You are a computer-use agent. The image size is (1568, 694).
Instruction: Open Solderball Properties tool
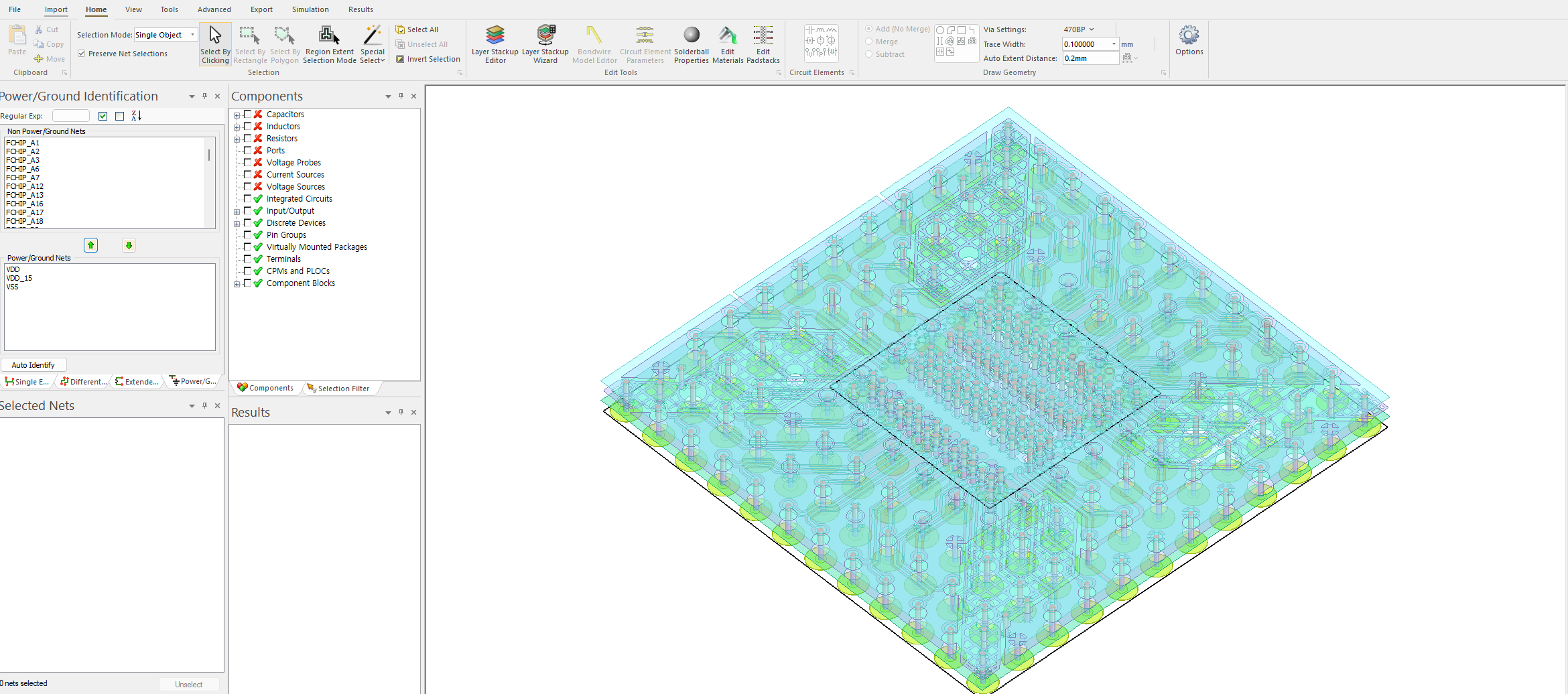coord(691,44)
